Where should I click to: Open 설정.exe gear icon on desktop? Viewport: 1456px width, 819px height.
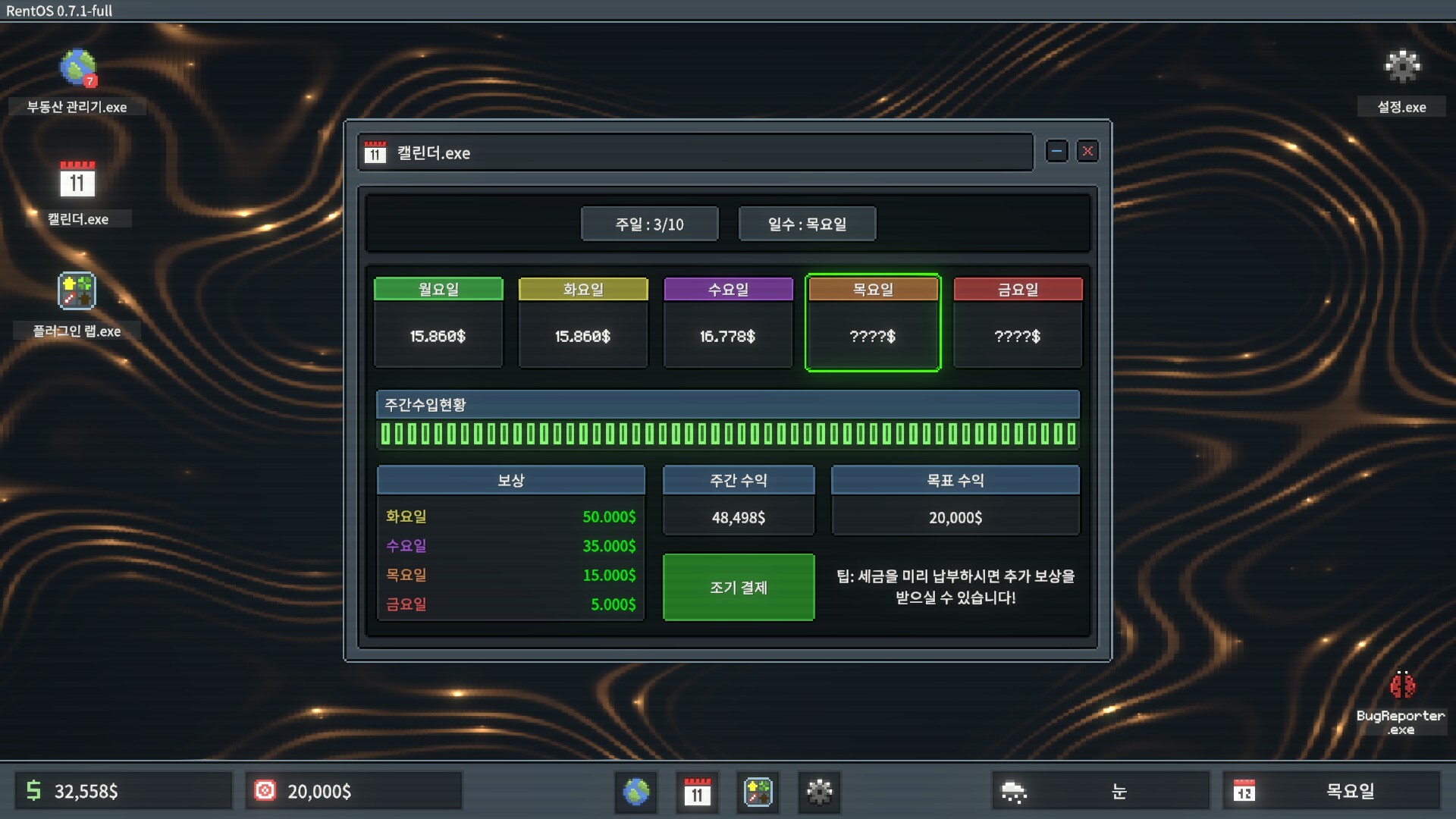[x=1402, y=67]
